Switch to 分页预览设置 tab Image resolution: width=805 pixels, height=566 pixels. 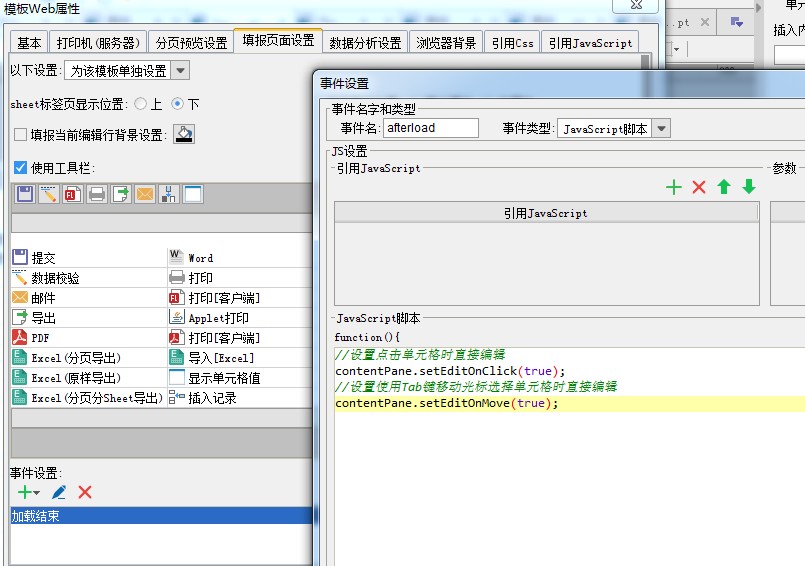pos(191,43)
